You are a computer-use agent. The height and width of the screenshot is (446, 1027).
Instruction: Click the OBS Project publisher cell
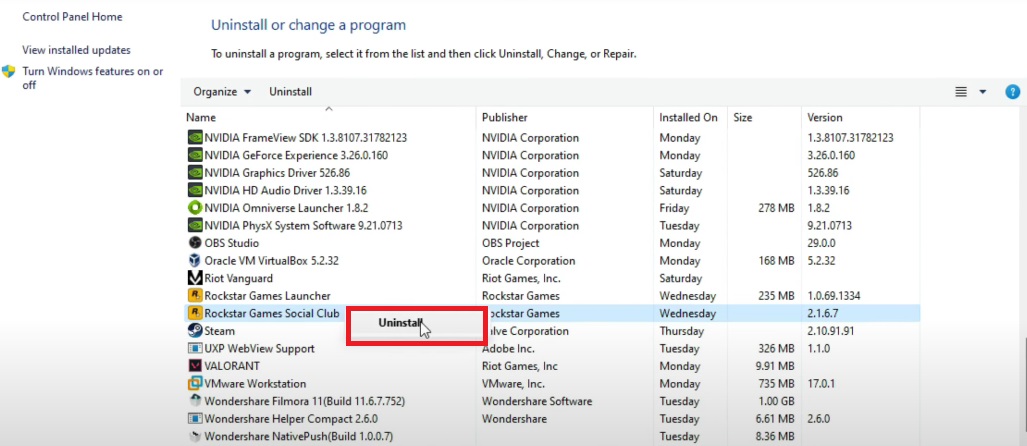[x=510, y=243]
